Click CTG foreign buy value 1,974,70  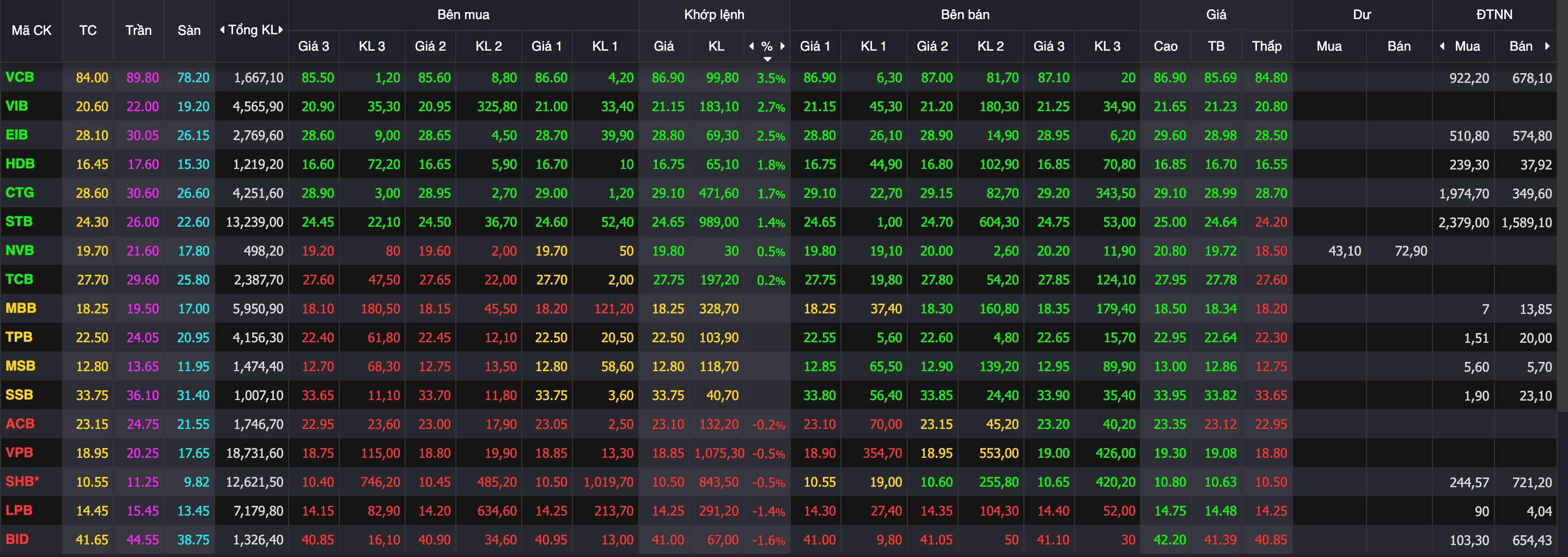(x=1464, y=194)
